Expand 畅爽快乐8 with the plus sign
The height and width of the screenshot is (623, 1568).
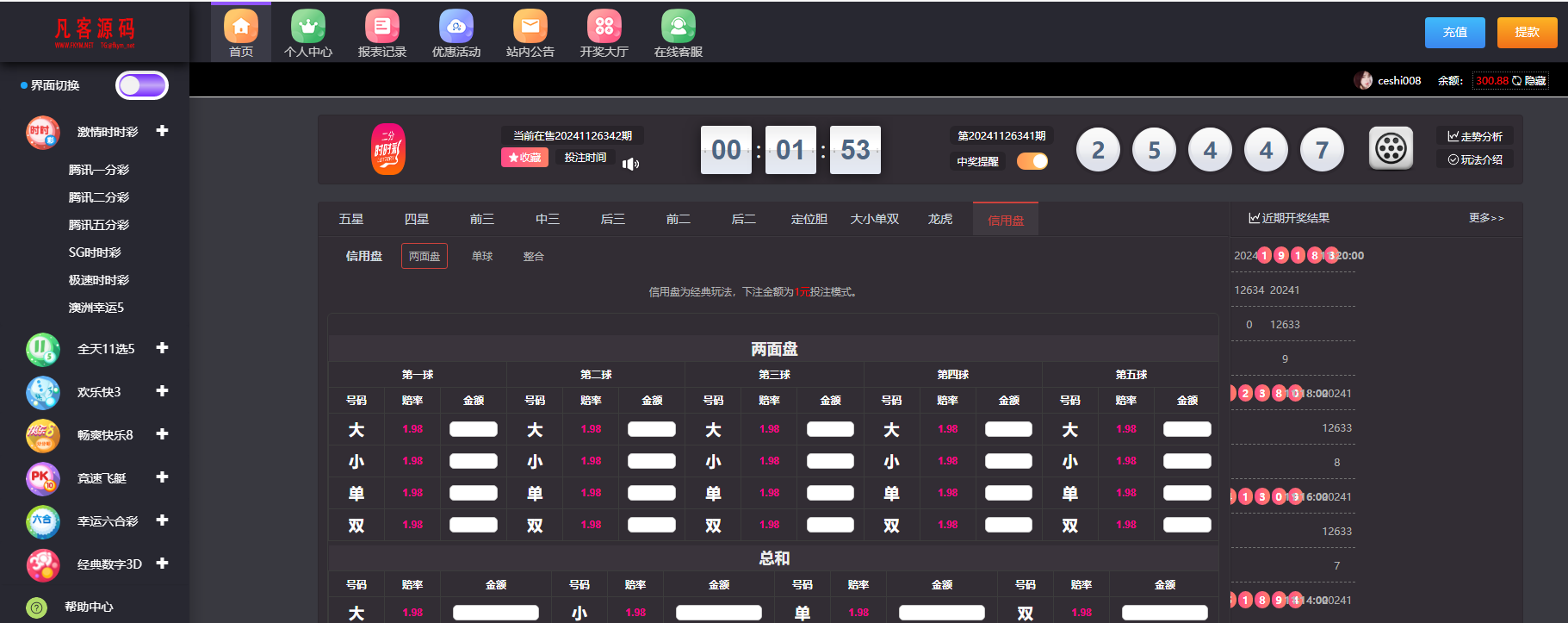(x=162, y=433)
